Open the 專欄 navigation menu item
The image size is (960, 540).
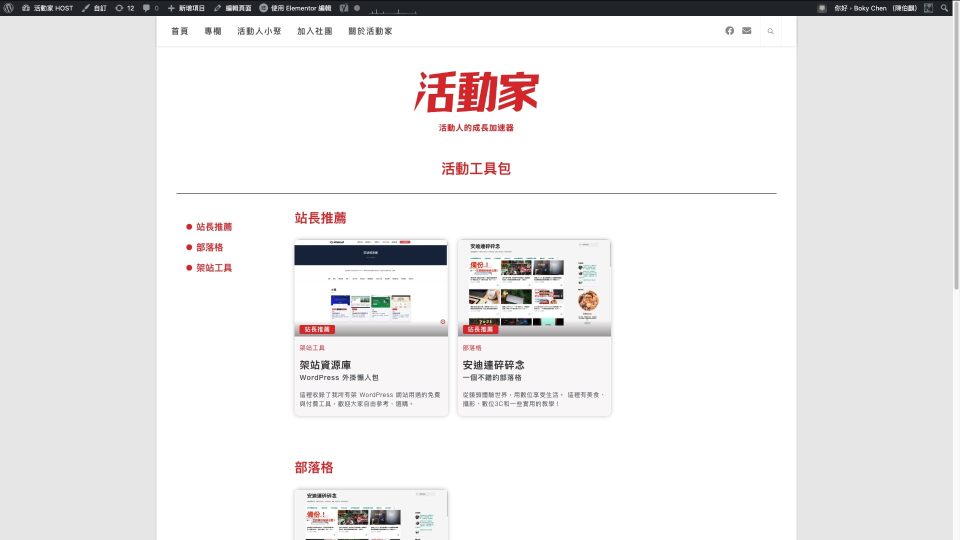point(212,31)
